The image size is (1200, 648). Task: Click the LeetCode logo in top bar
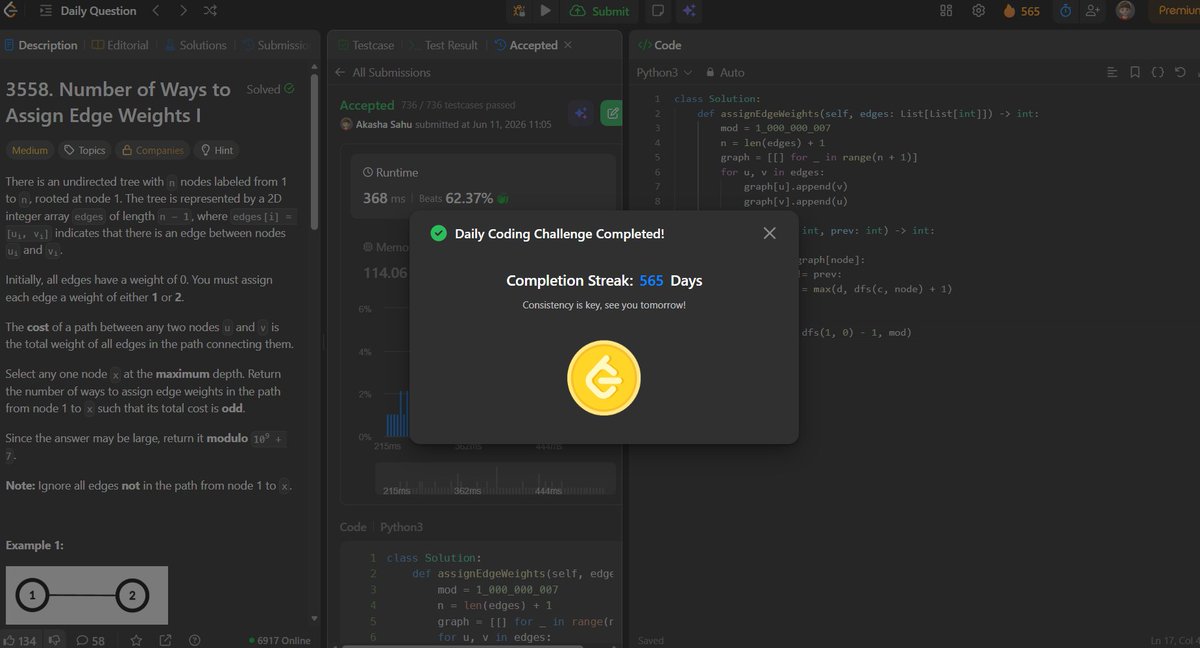pyautogui.click(x=9, y=10)
